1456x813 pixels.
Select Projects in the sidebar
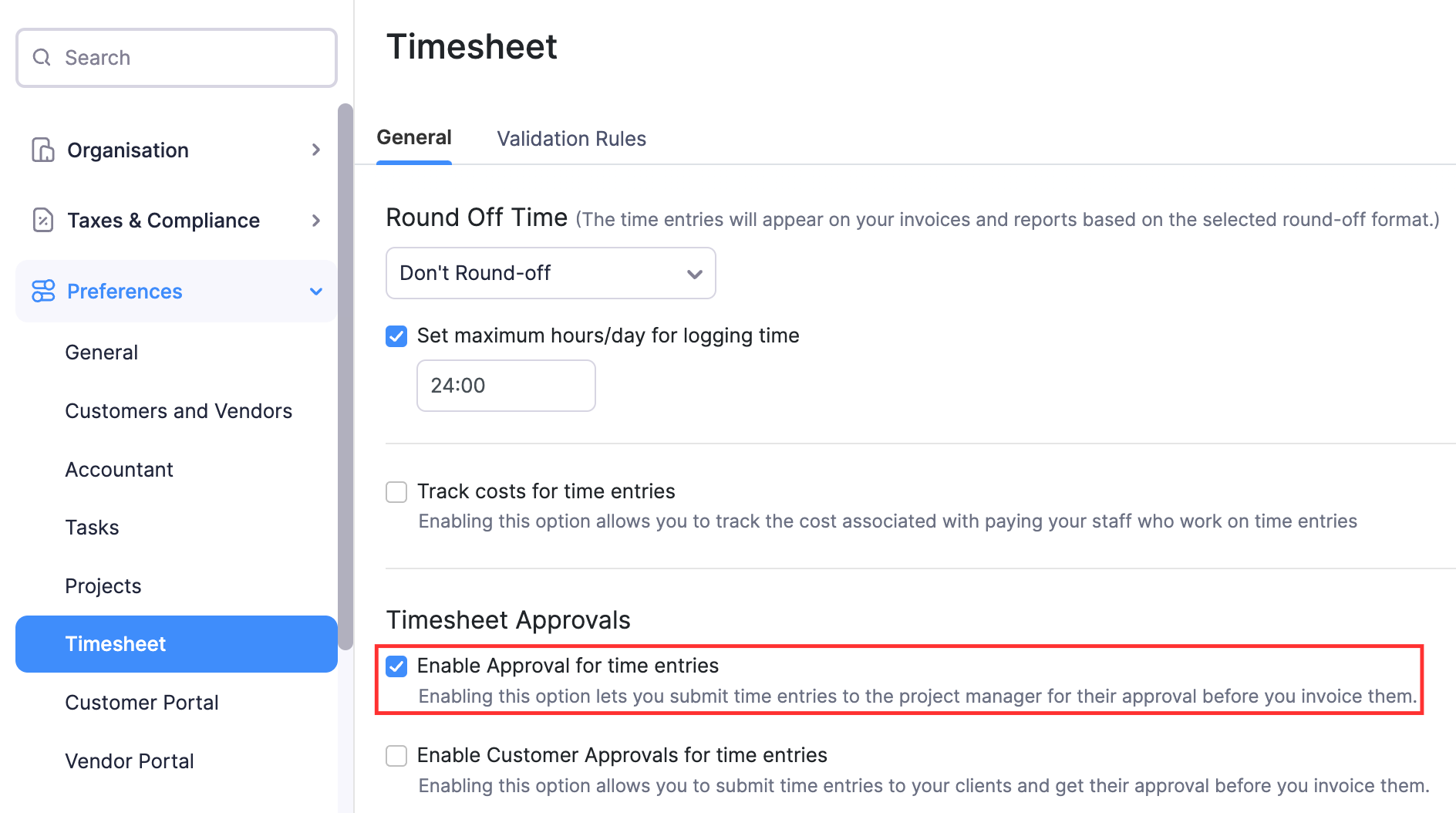103,585
